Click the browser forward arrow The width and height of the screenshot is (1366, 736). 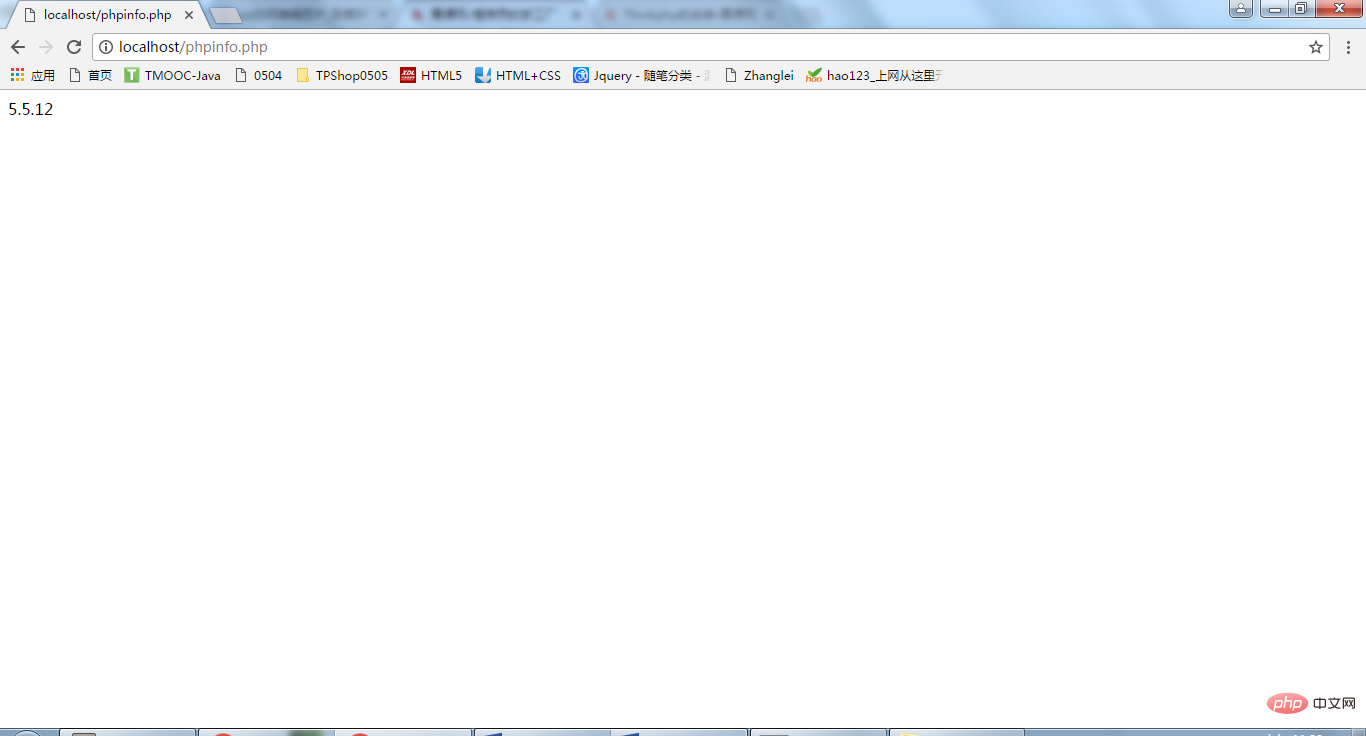click(46, 47)
